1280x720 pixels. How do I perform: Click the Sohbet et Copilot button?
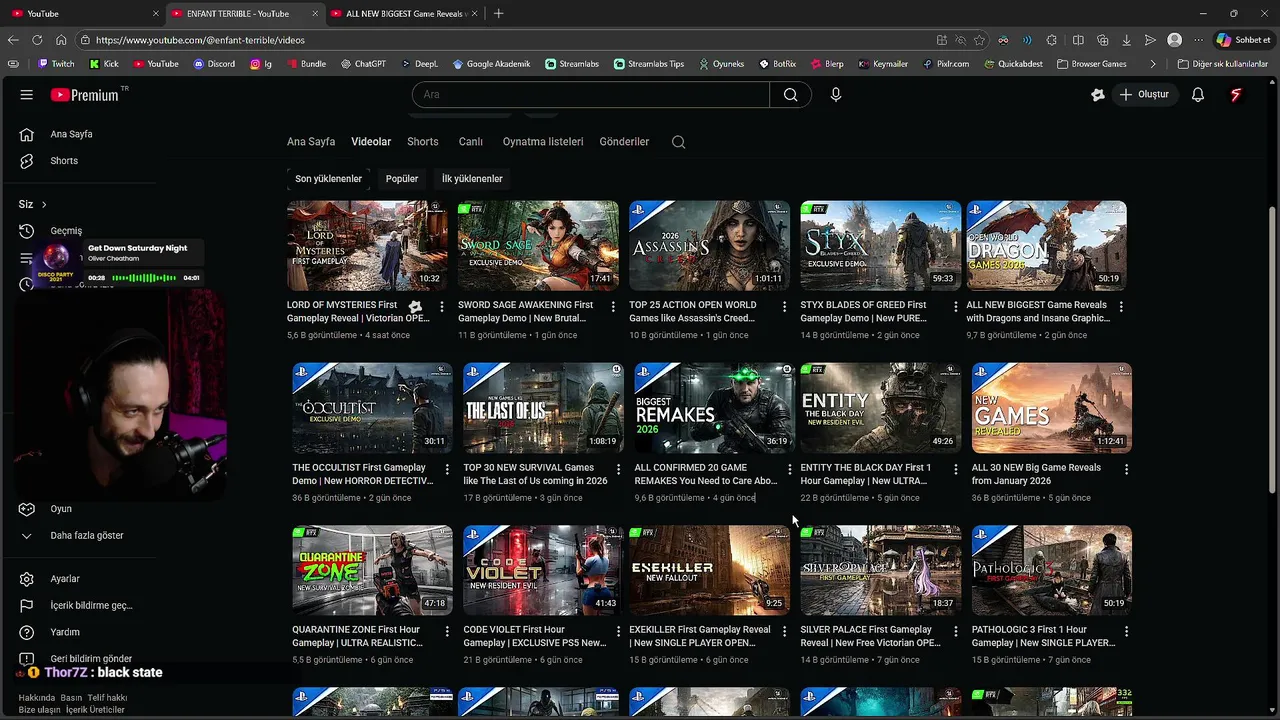(1243, 40)
